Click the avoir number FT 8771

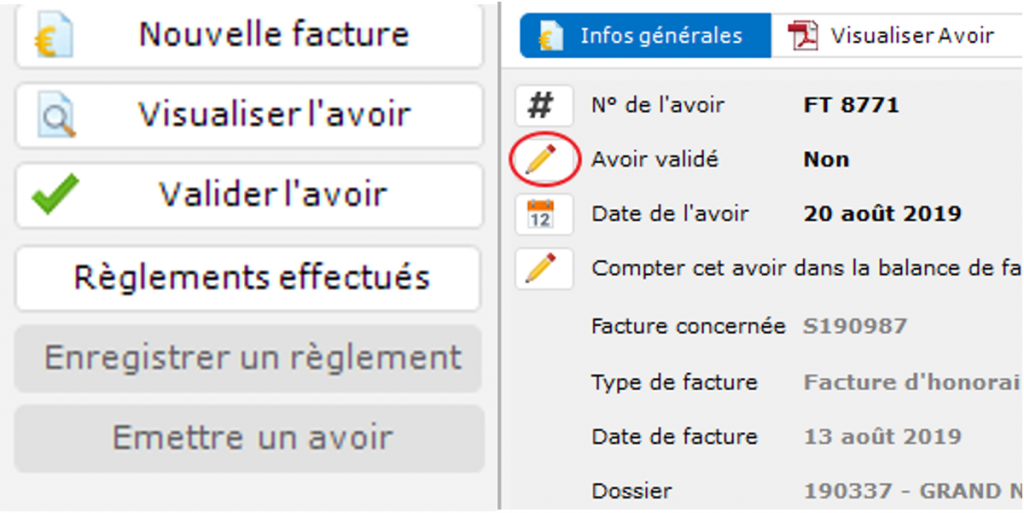point(837,105)
